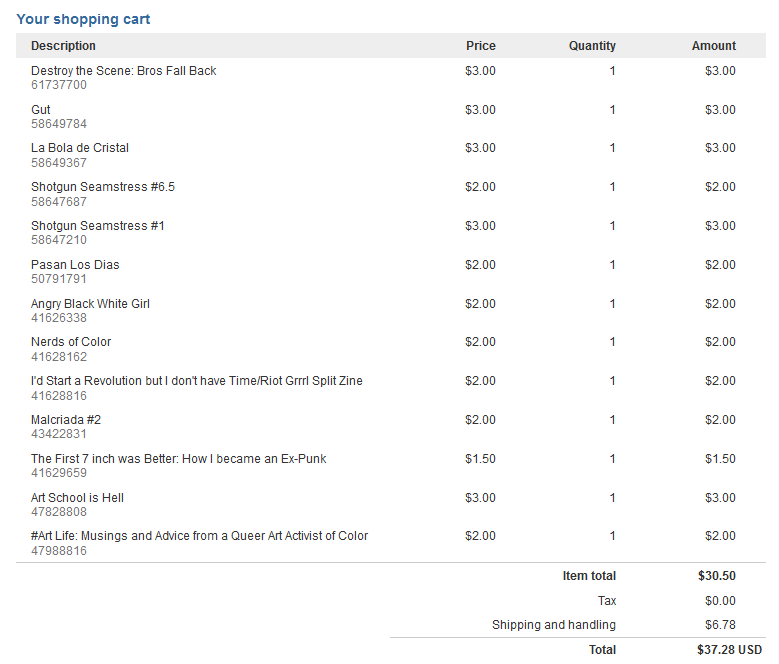Click the Amount column header
This screenshot has width=779, height=664.
(x=713, y=46)
